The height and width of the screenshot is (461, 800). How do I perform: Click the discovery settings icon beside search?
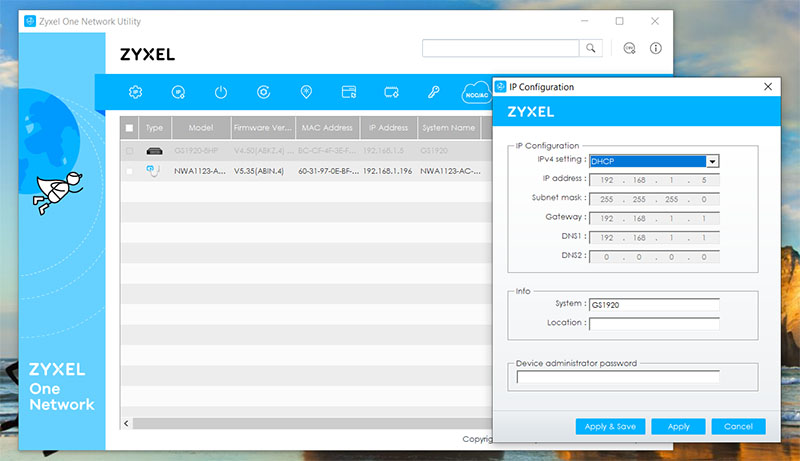(x=629, y=48)
